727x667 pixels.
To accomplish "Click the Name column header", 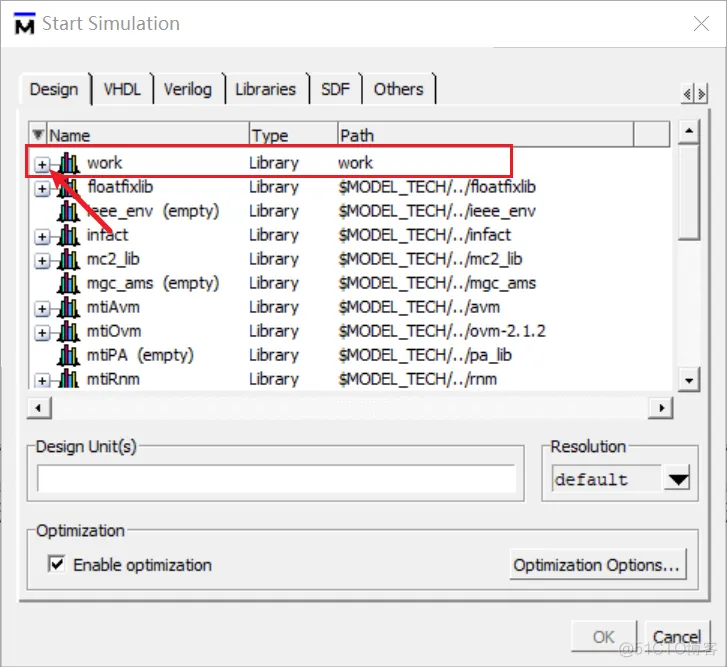I will (x=147, y=135).
